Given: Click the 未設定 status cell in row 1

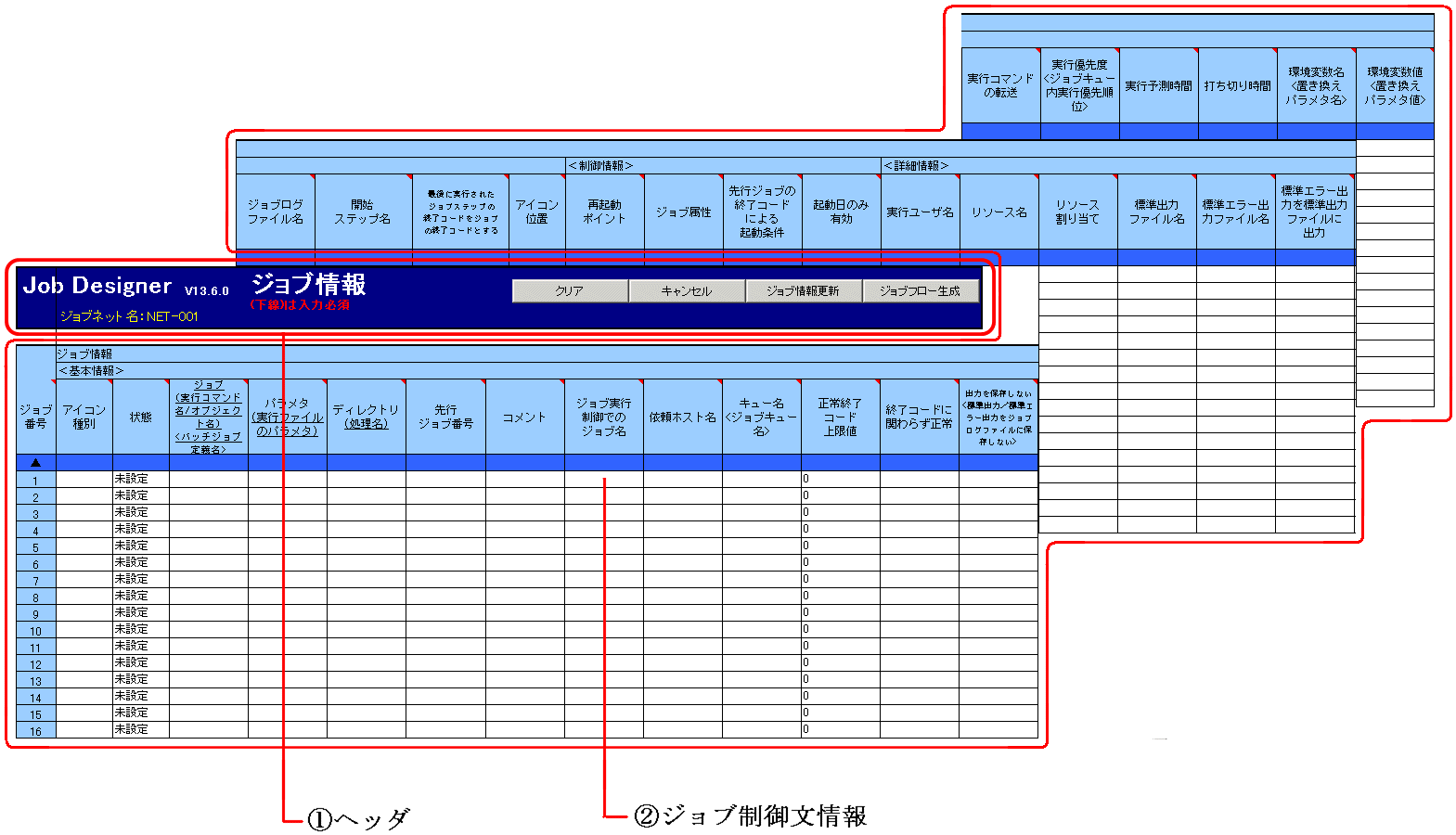Looking at the screenshot, I should [141, 480].
